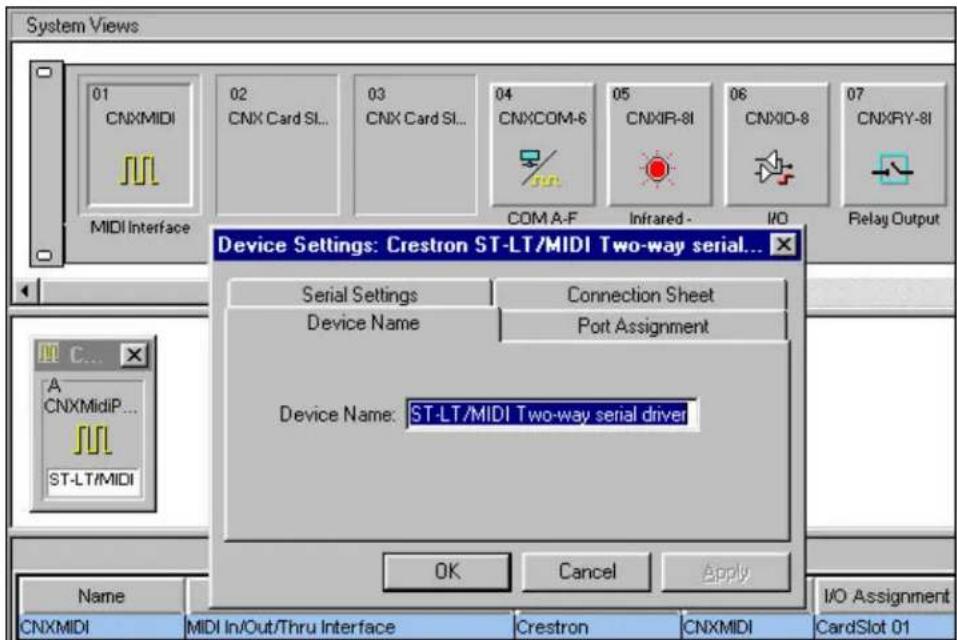Click the Name column header
Screen dimensions: 957x640
(101, 595)
